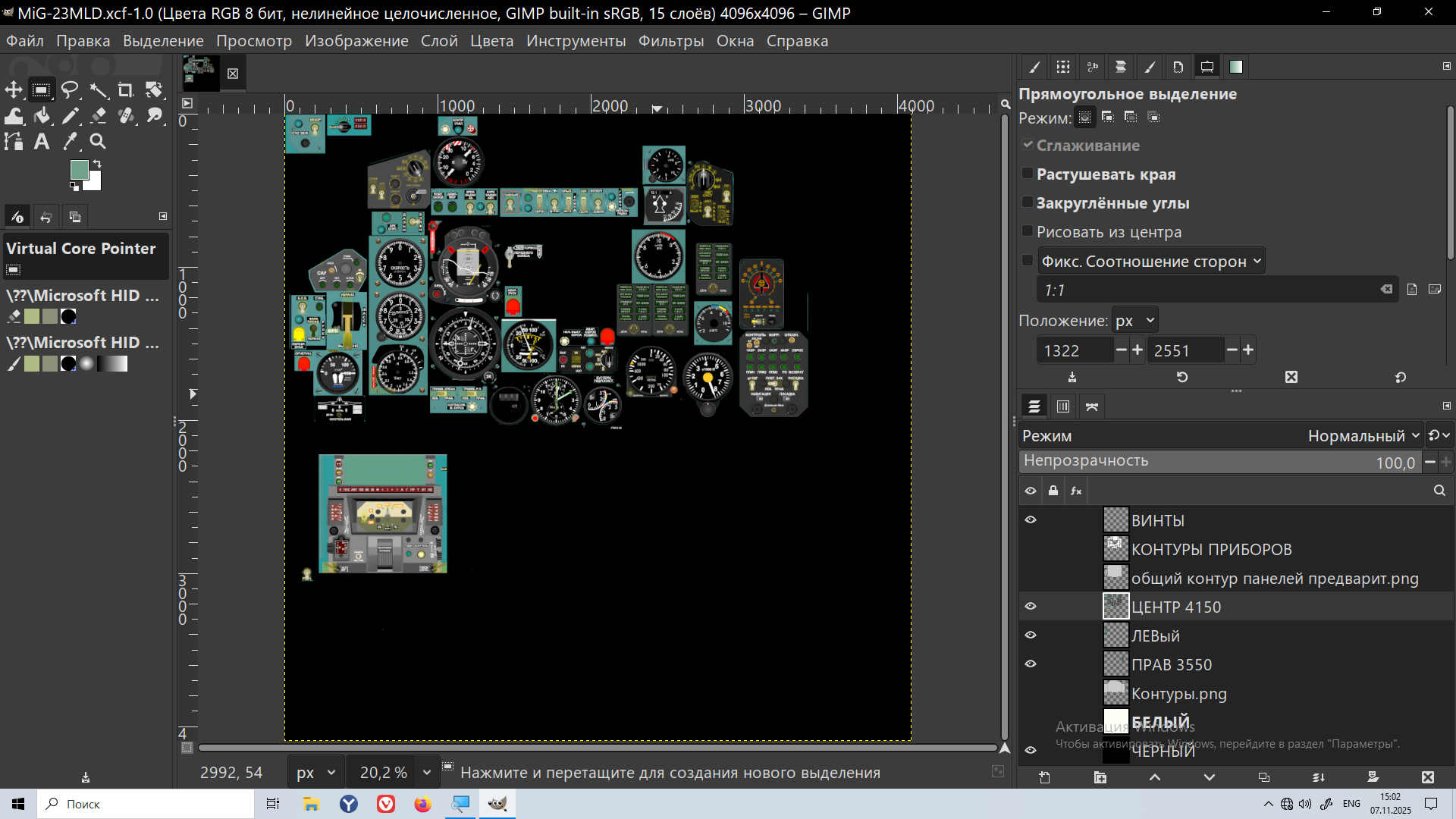Create a new layer group

click(x=1100, y=777)
